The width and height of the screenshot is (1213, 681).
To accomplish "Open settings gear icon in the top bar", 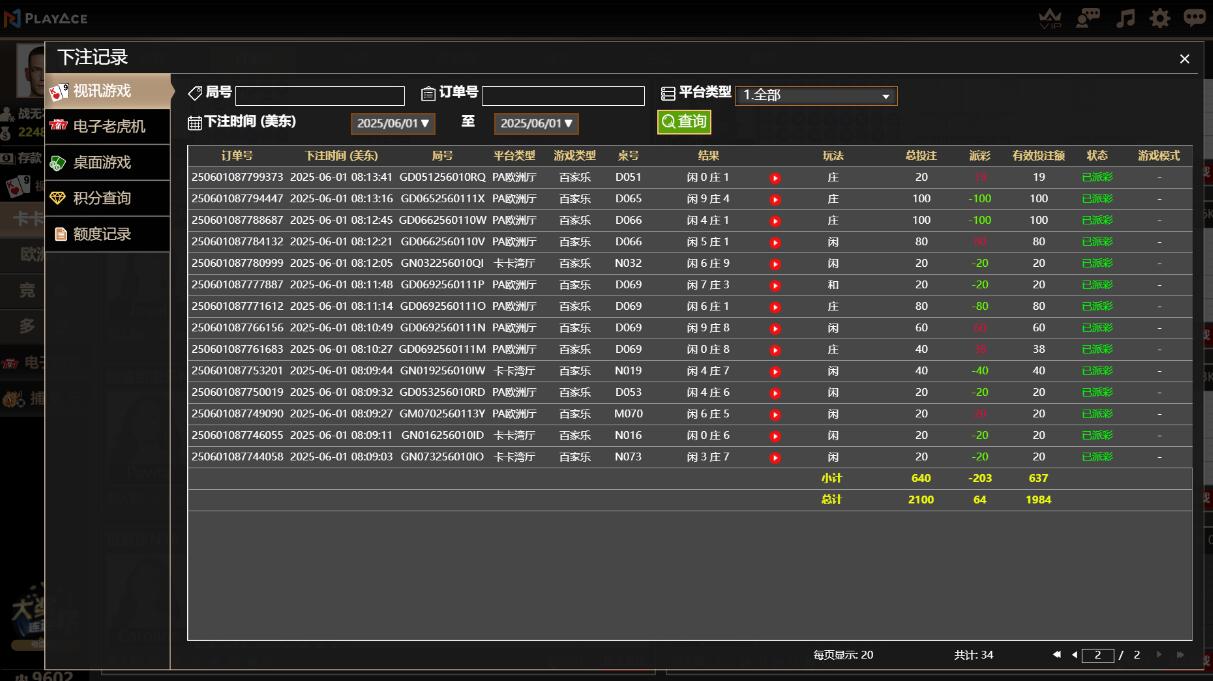I will 1160,18.
